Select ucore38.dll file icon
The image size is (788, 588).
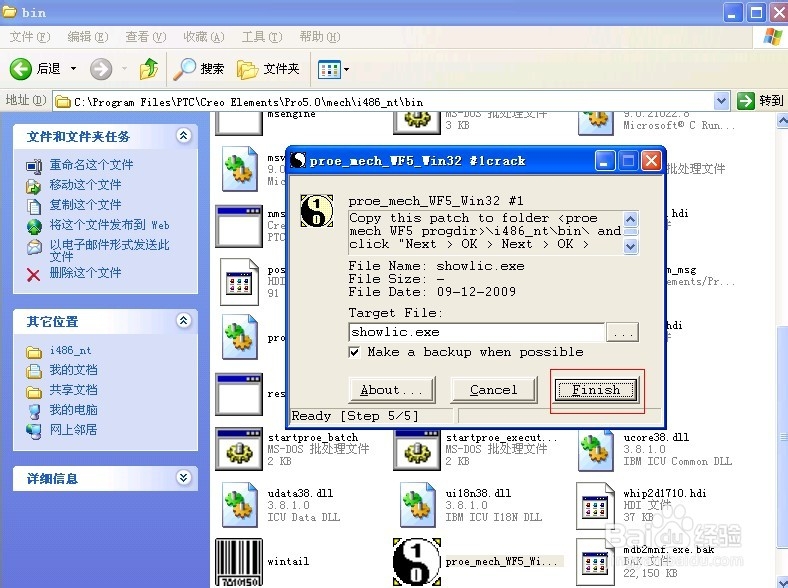[x=596, y=449]
